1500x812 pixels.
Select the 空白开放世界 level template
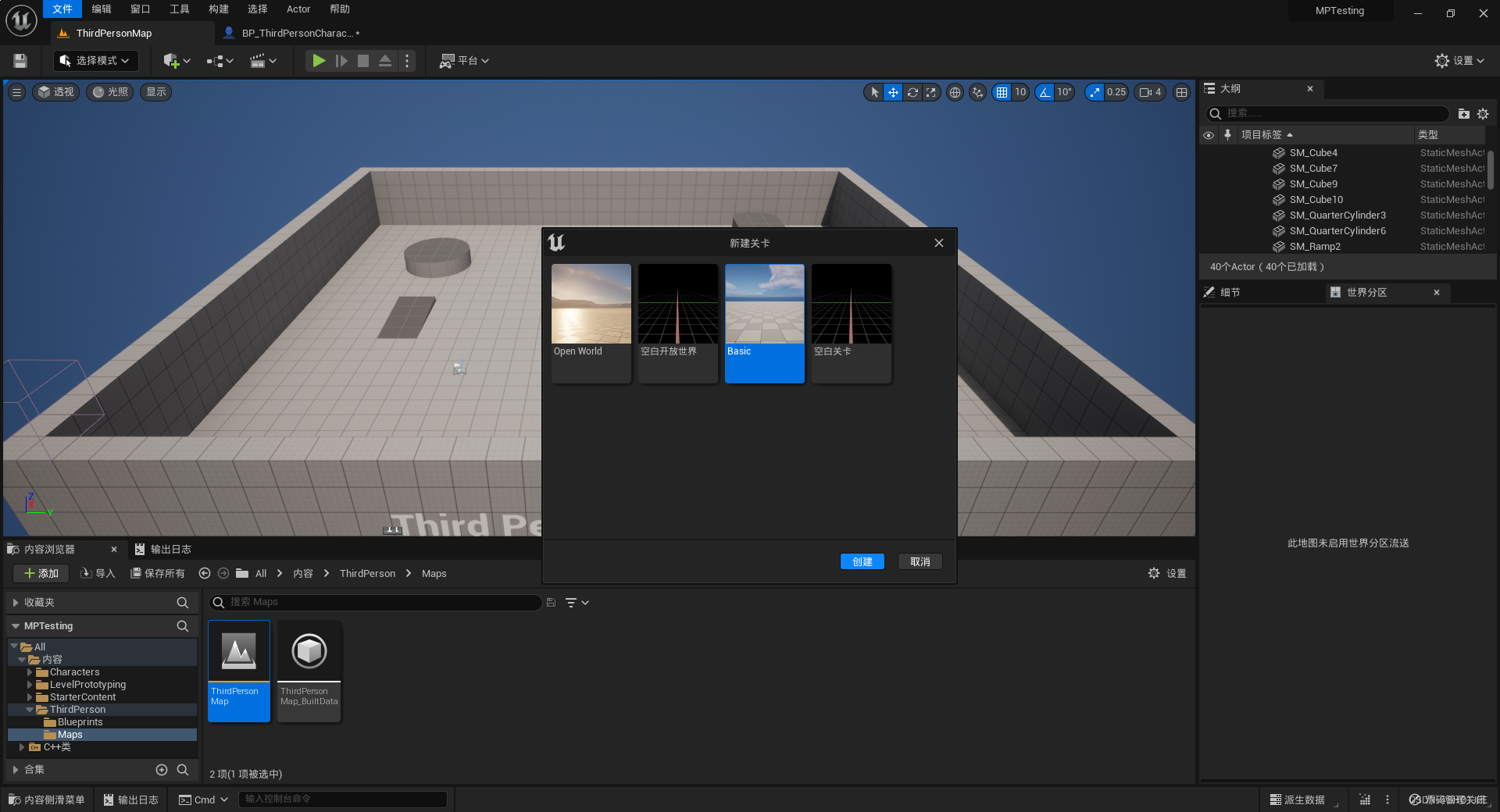[678, 322]
